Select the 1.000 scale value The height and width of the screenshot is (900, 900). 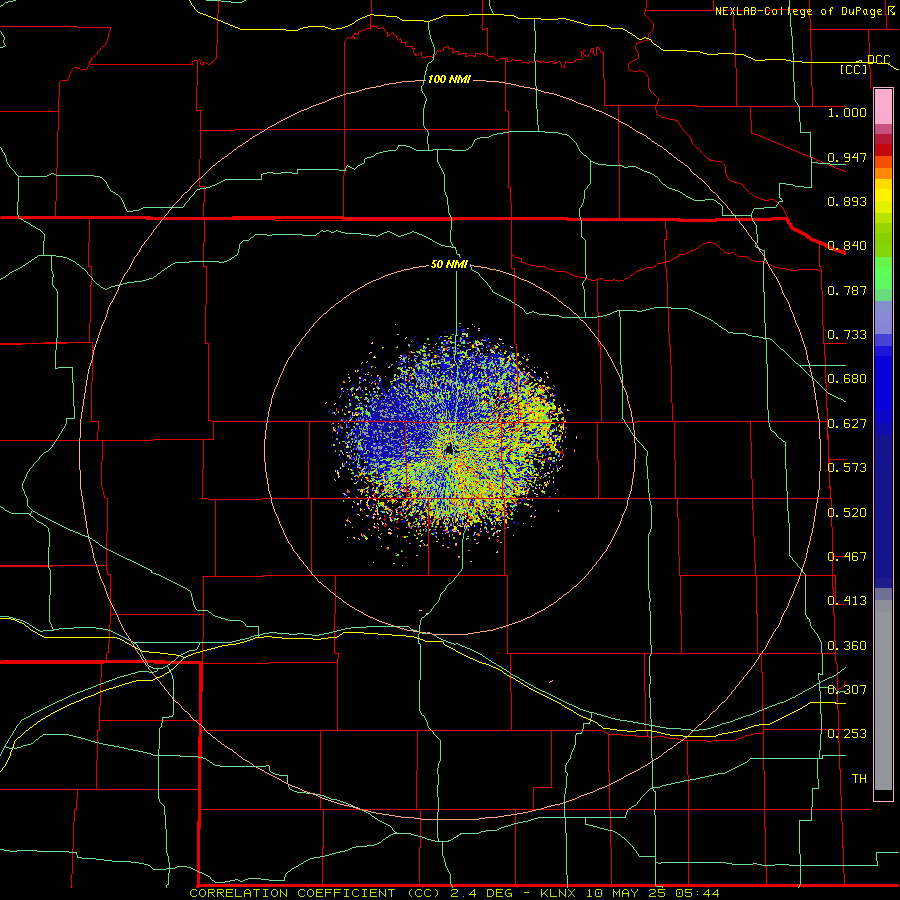tap(847, 112)
